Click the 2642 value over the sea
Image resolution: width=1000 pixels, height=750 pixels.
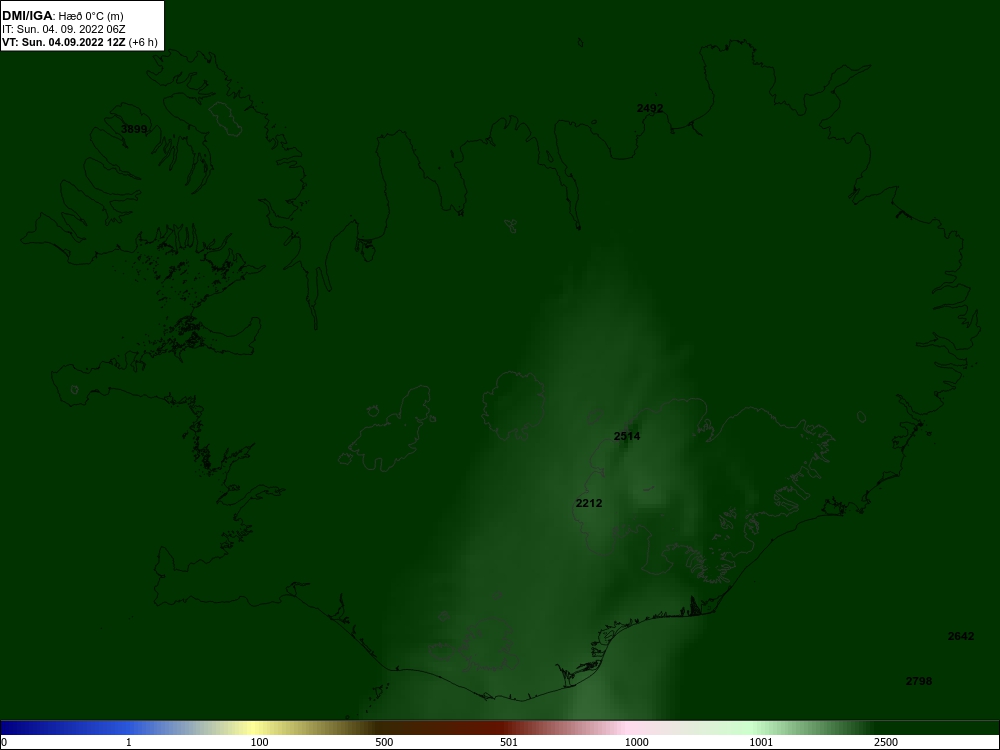961,636
